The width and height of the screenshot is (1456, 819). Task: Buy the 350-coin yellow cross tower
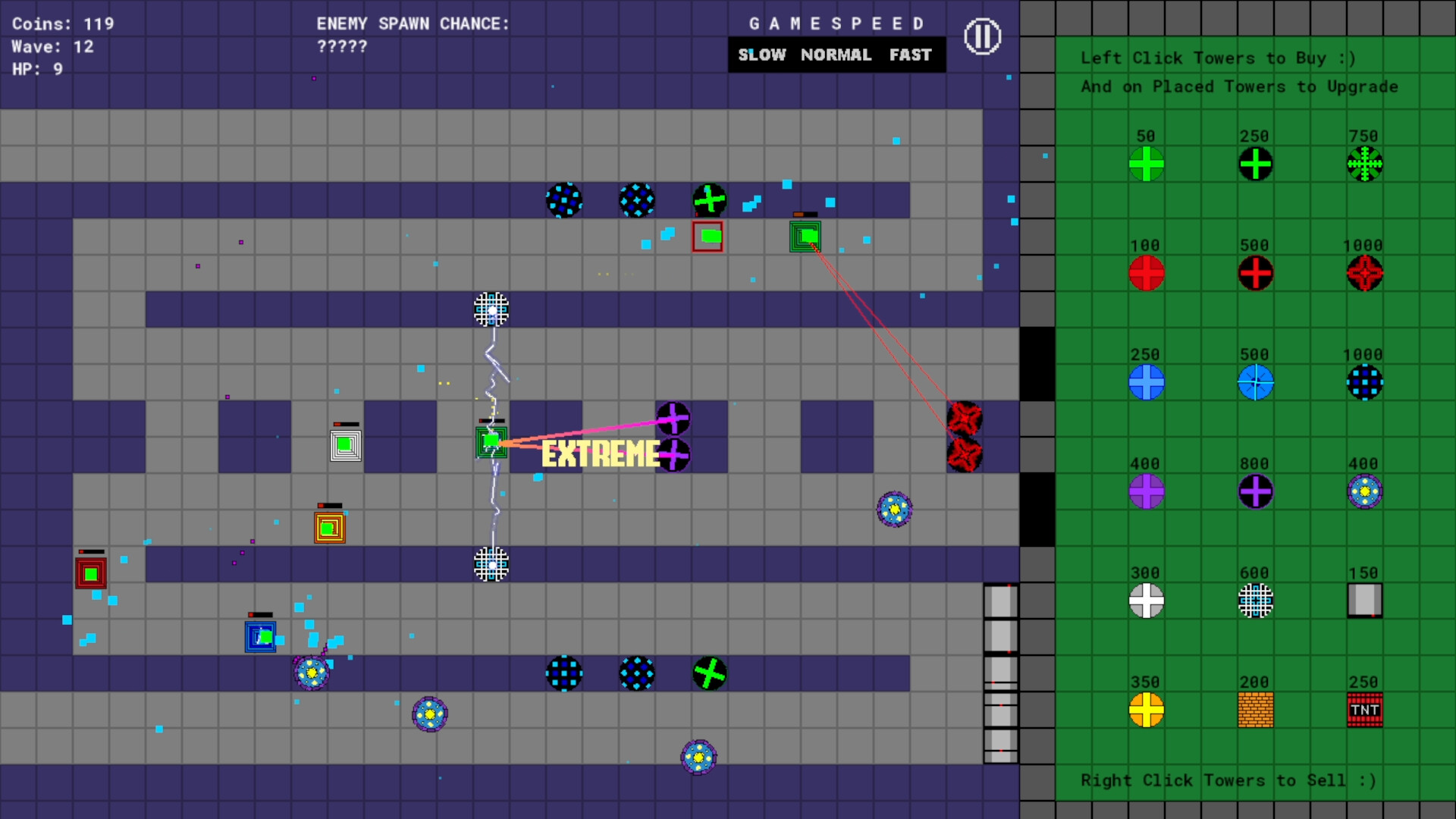(x=1146, y=710)
